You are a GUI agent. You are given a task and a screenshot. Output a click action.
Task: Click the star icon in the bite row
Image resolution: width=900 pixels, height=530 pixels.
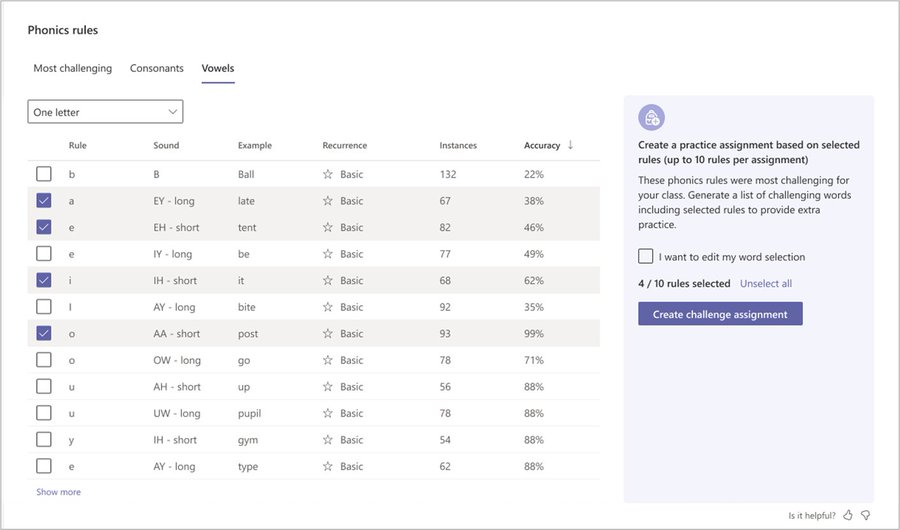pos(327,307)
